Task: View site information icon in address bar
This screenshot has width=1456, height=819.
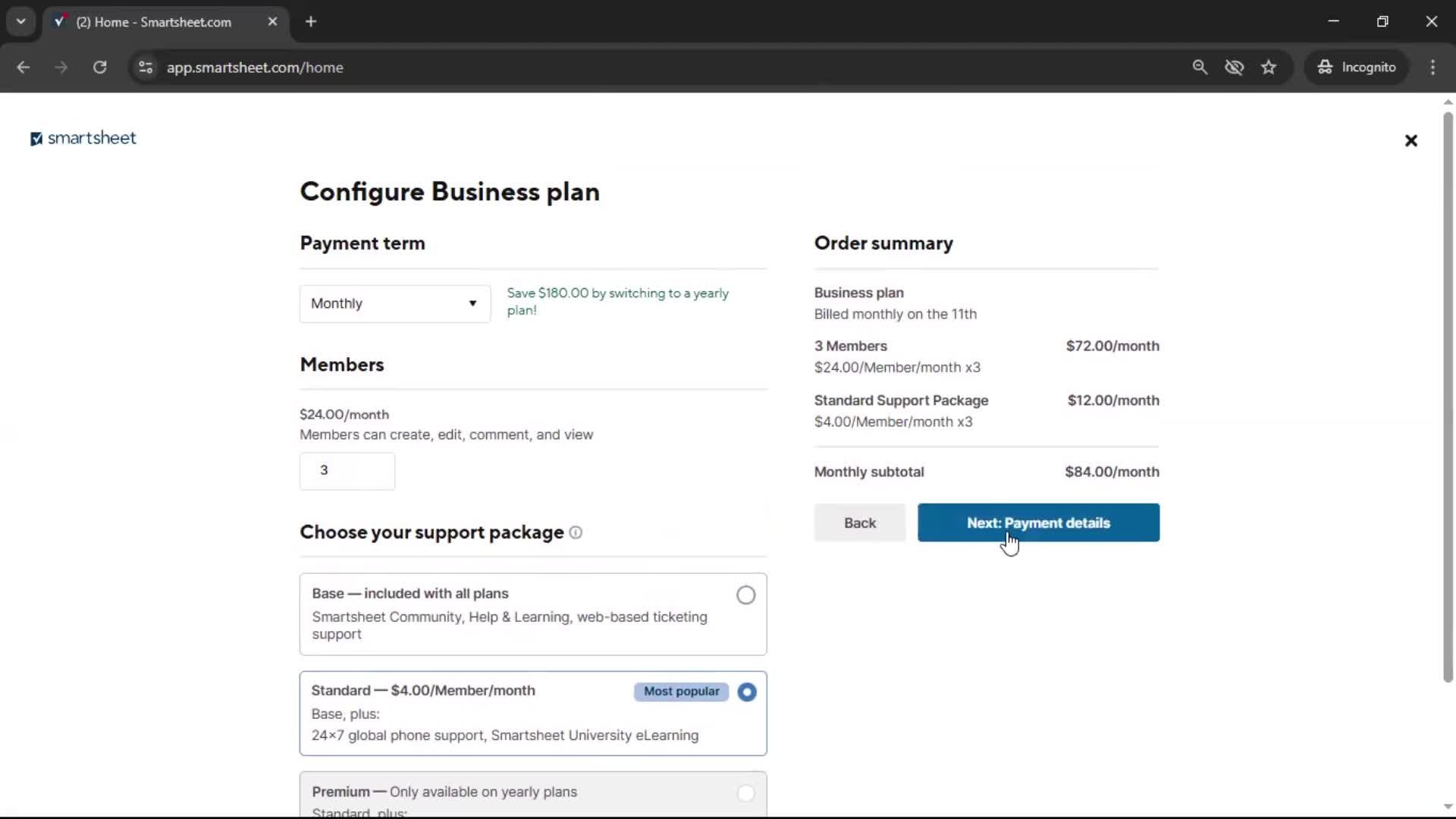Action: tap(146, 67)
